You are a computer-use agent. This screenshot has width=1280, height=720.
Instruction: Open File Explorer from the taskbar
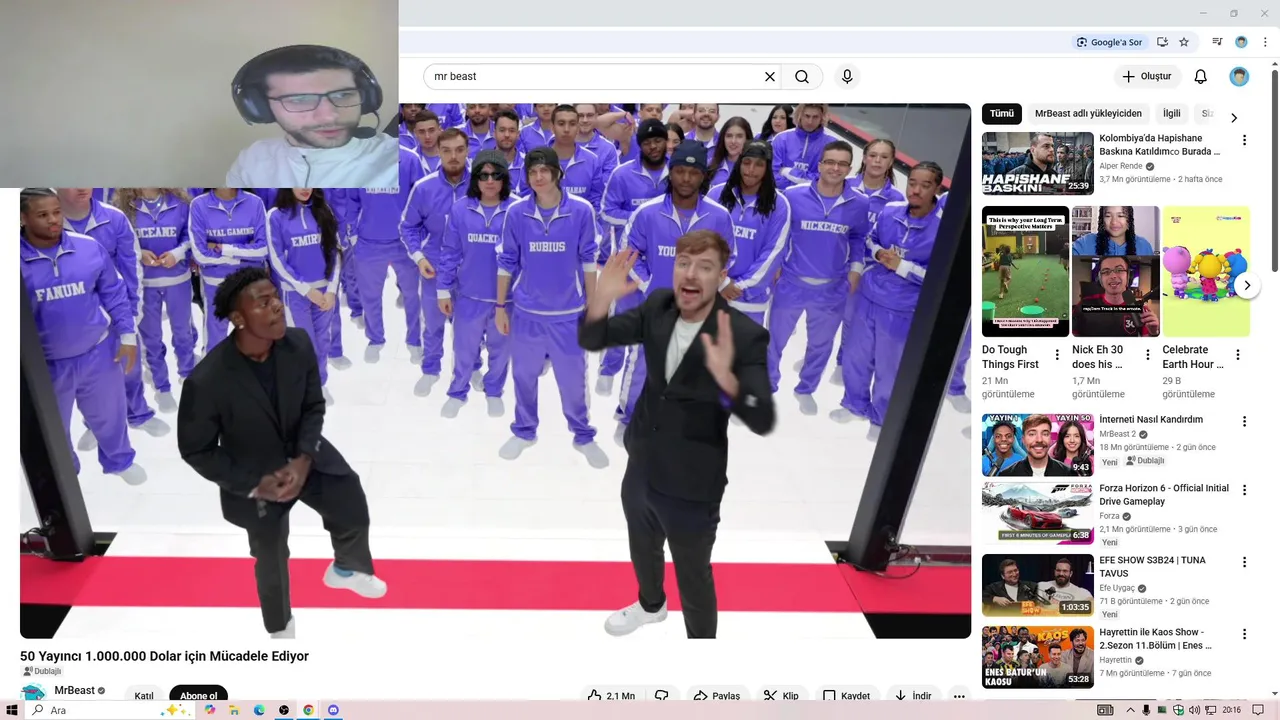pyautogui.click(x=234, y=710)
